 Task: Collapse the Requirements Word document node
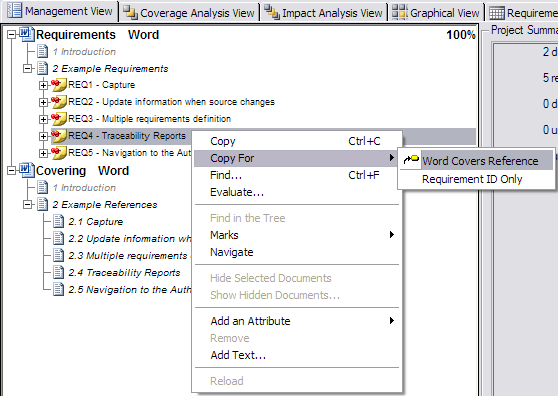click(11, 35)
